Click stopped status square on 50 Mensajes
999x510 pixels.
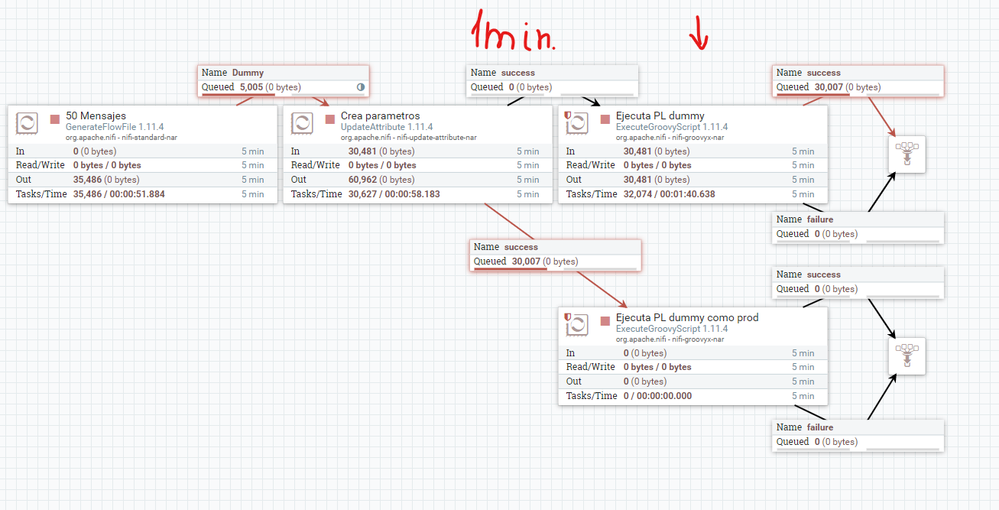point(55,119)
